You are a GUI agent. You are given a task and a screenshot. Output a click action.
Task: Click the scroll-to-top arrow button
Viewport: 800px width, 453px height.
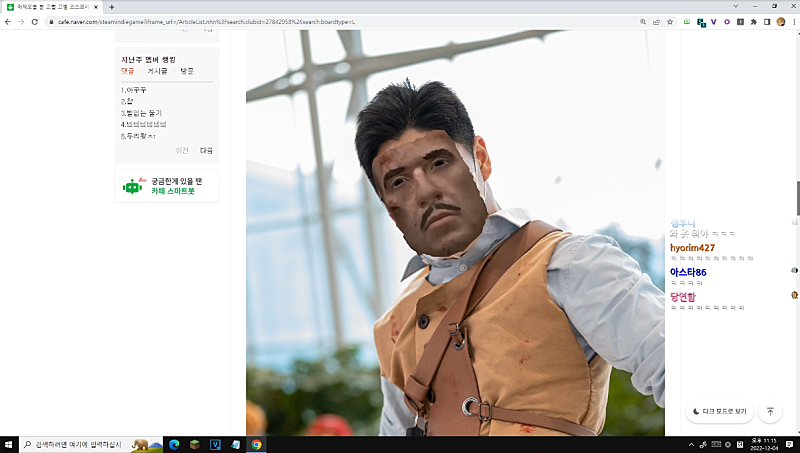coord(770,411)
